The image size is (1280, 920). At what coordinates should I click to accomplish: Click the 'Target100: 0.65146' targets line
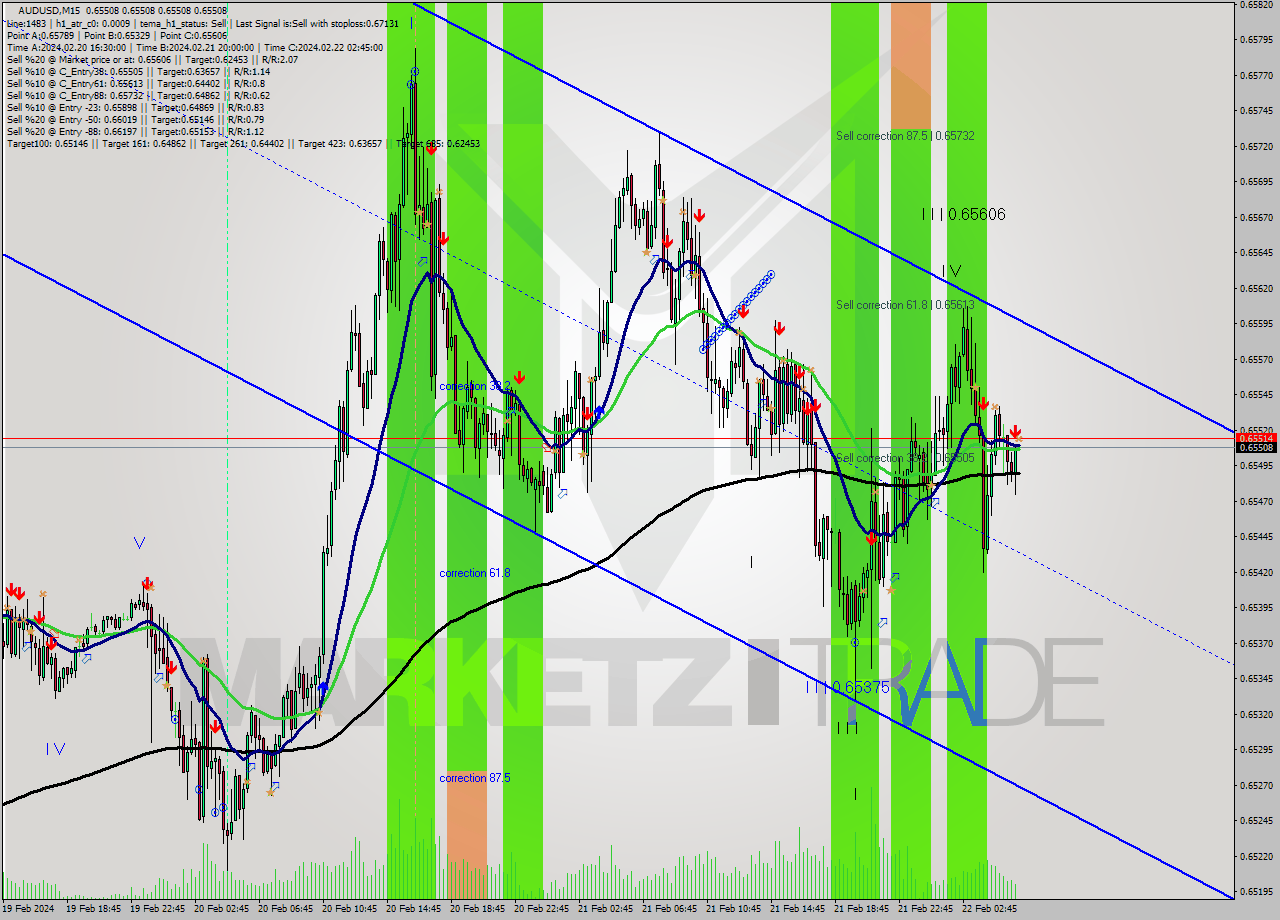coord(243,143)
